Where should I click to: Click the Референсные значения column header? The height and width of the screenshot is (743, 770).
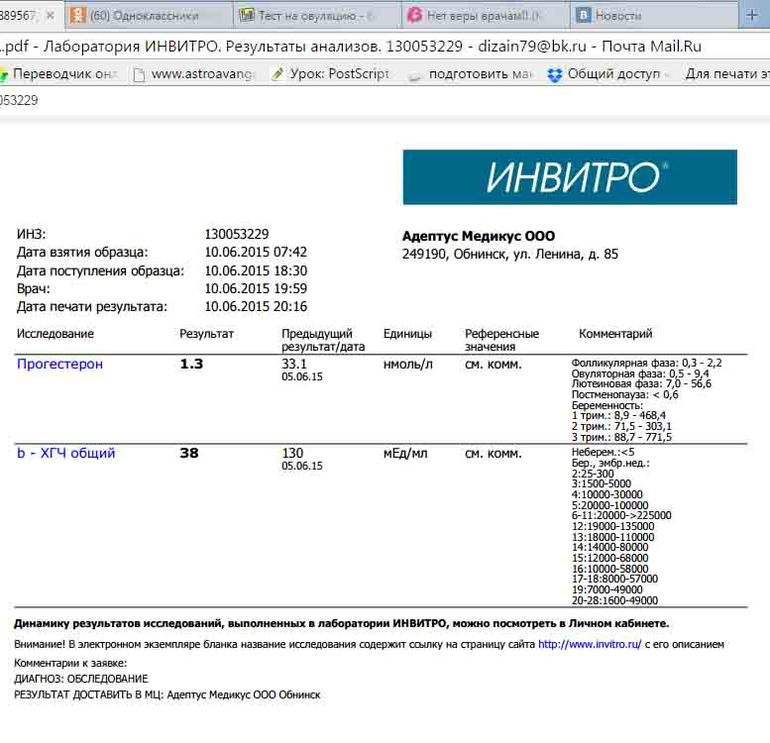coord(502,340)
